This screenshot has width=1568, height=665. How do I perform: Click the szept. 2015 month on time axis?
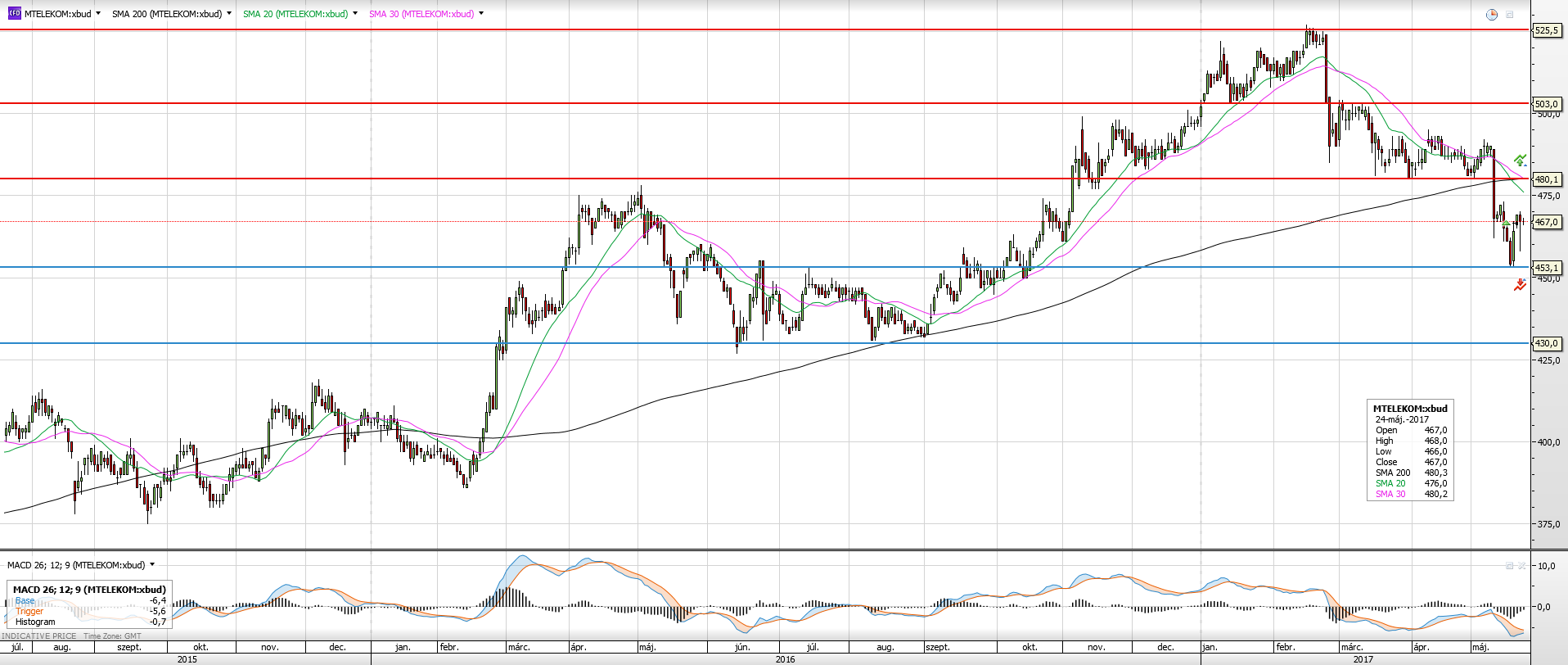(x=129, y=647)
